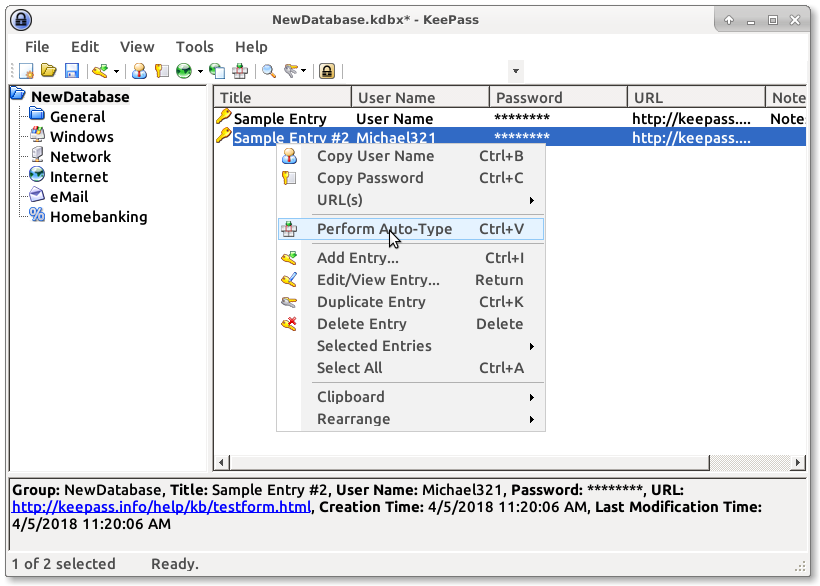Image resolution: width=820 pixels, height=586 pixels.
Task: Open the quick search combo box dropdown
Action: point(516,71)
